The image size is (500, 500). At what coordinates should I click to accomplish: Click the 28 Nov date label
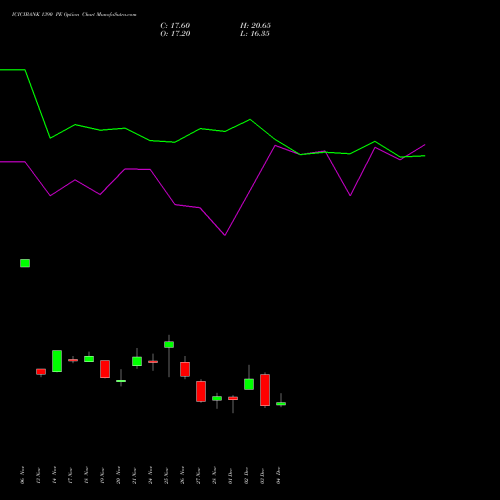pyautogui.click(x=214, y=475)
